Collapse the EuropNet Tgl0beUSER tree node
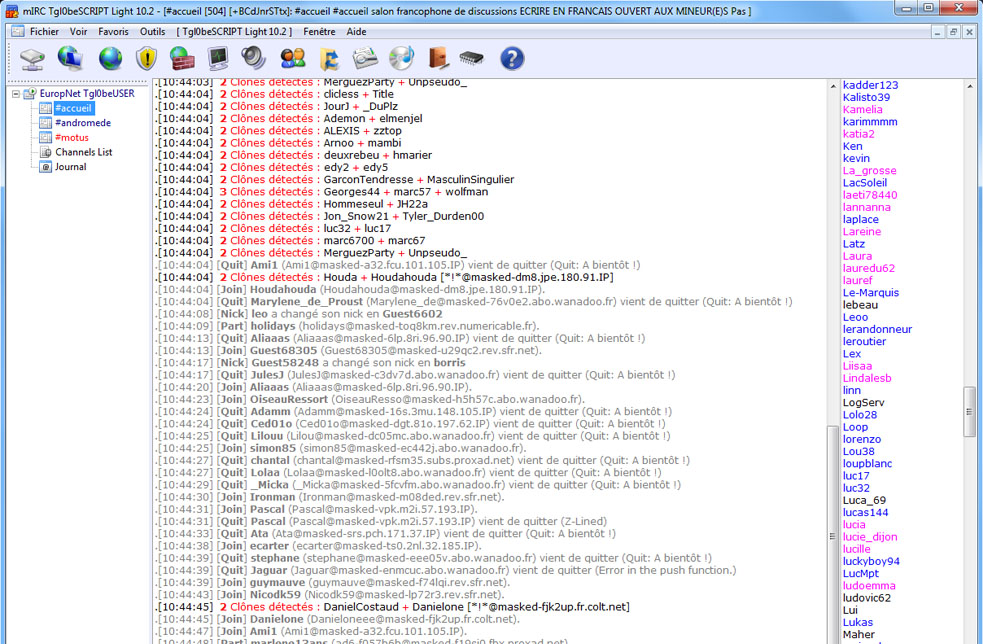983x644 pixels. pos(16,94)
